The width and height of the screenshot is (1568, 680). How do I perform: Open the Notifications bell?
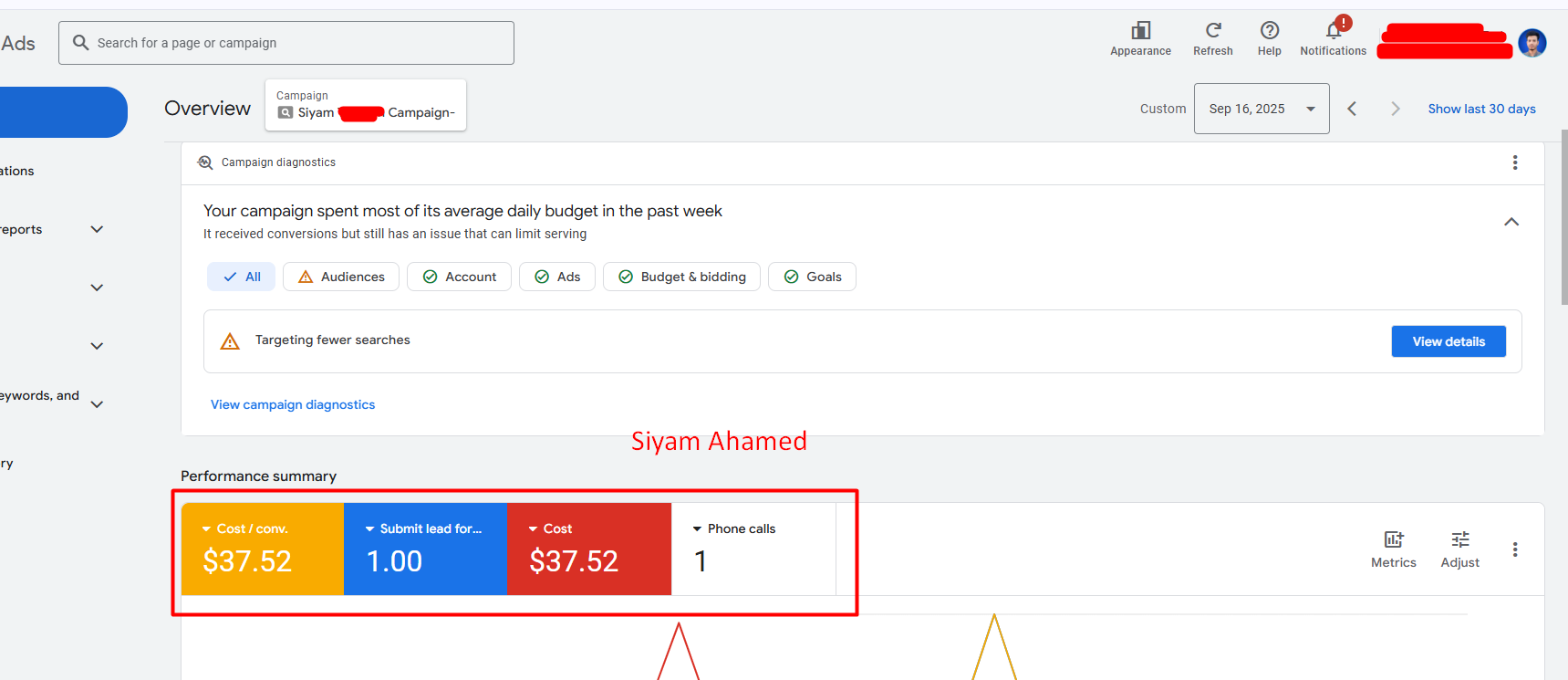pos(1333,31)
